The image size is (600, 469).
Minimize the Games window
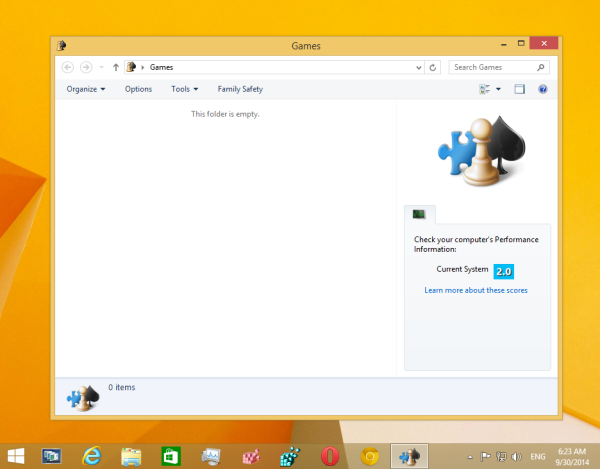[504, 44]
